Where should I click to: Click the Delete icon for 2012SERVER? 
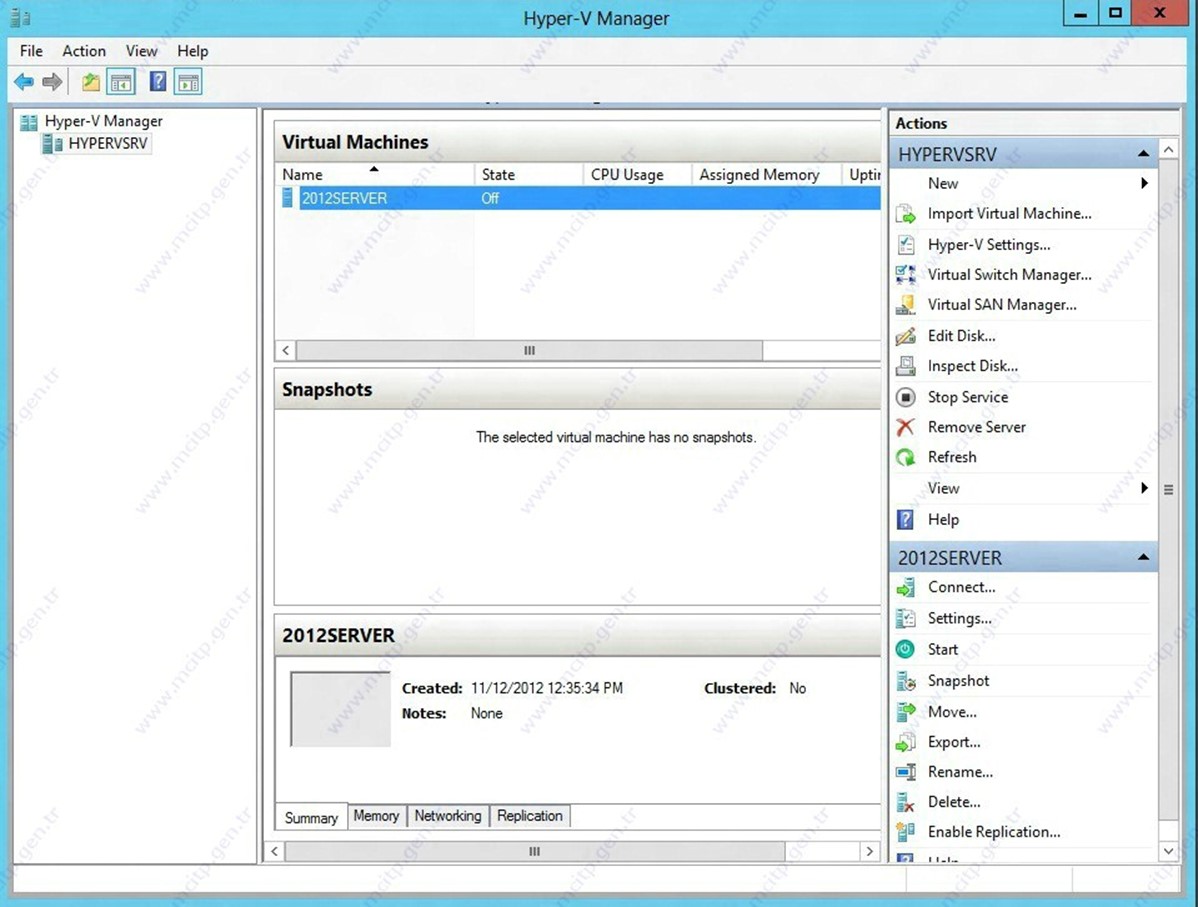pos(905,802)
